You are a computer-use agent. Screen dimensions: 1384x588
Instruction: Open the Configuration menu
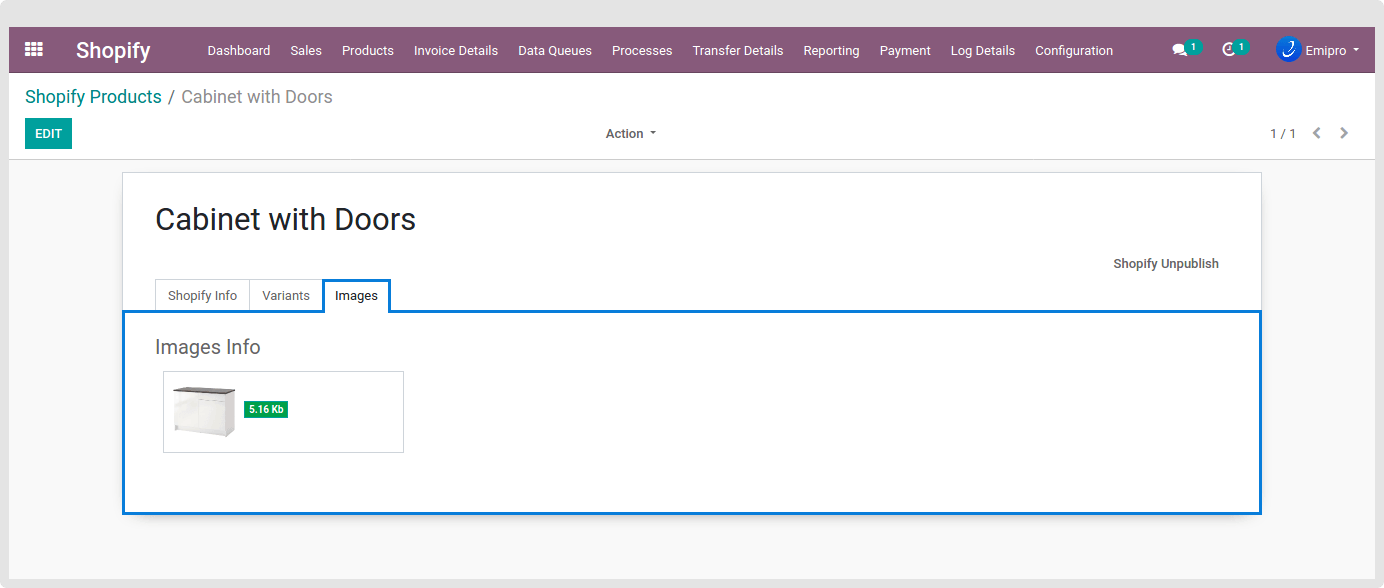click(1073, 50)
